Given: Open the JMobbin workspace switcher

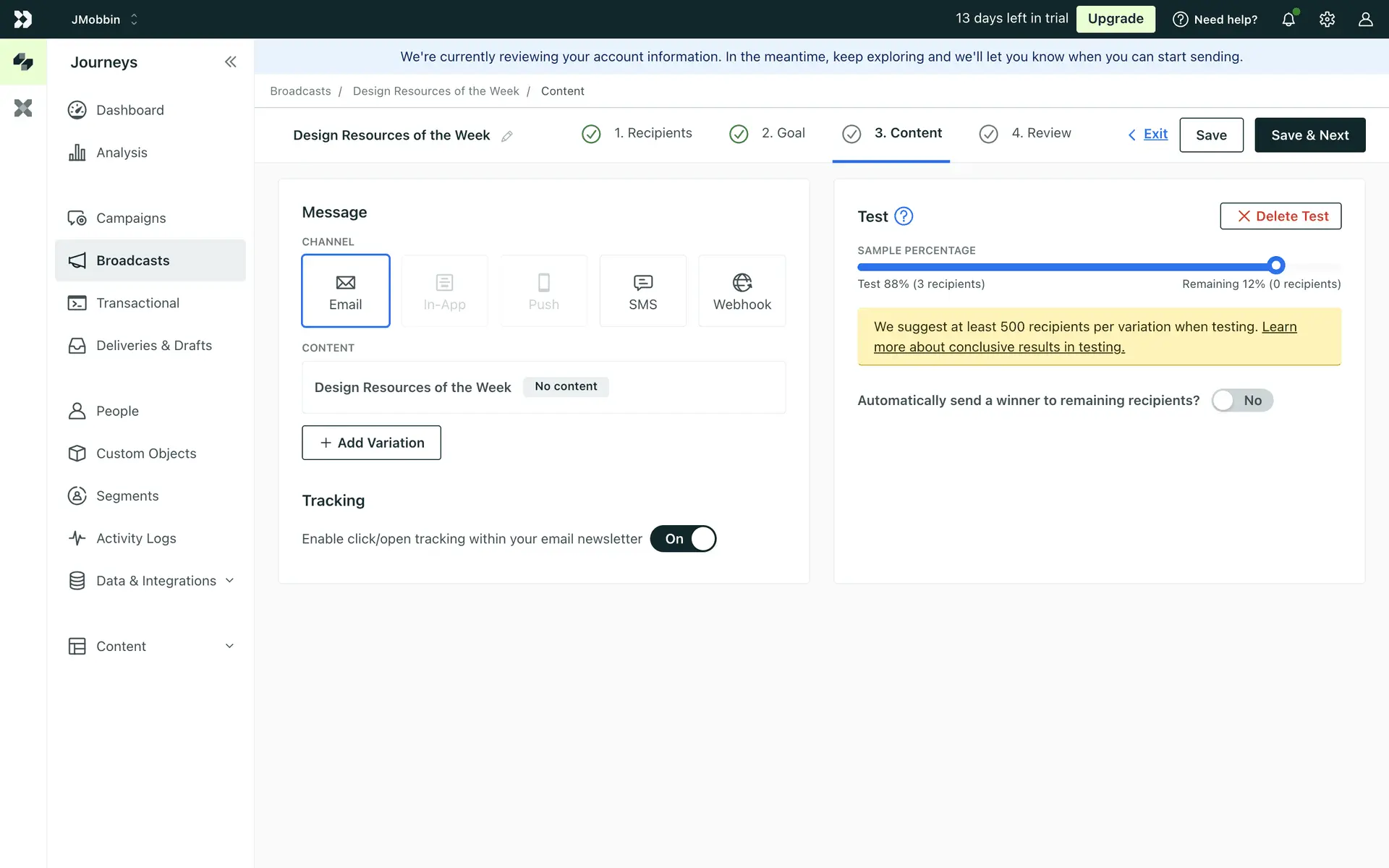Looking at the screenshot, I should (x=105, y=20).
